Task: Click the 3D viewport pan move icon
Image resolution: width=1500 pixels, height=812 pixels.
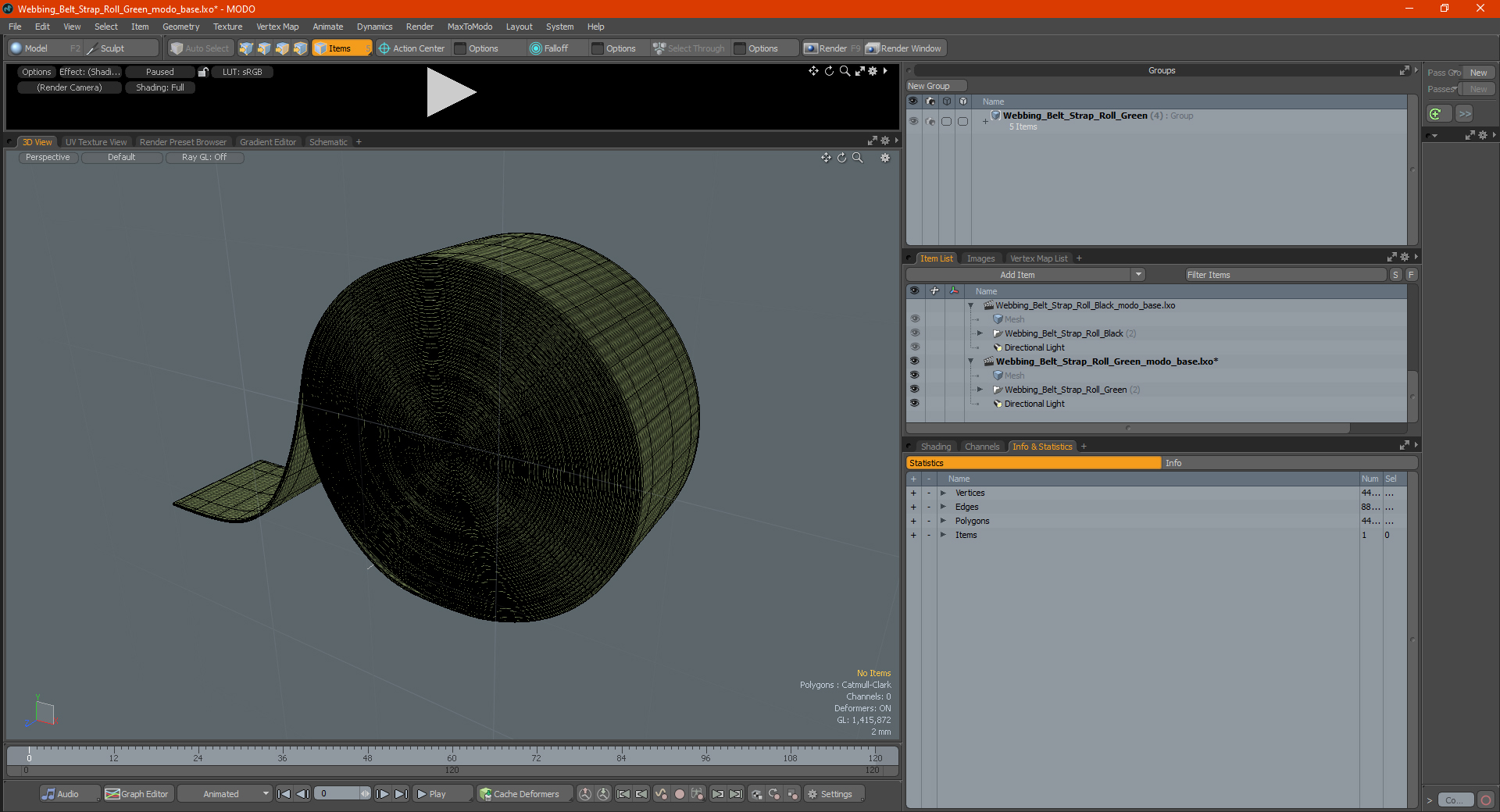Action: click(826, 158)
